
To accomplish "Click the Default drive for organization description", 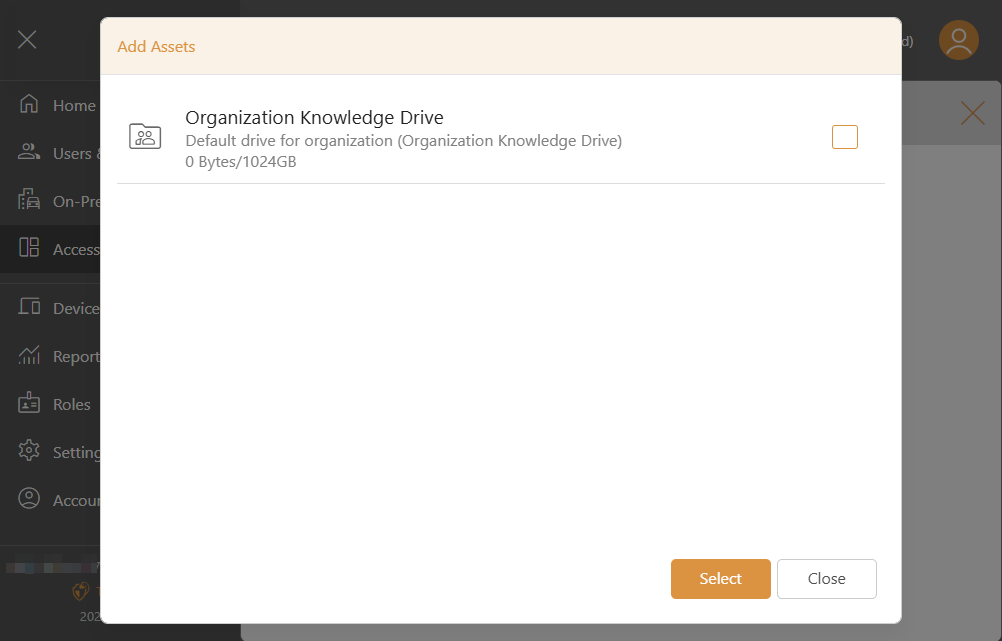I will (x=403, y=141).
